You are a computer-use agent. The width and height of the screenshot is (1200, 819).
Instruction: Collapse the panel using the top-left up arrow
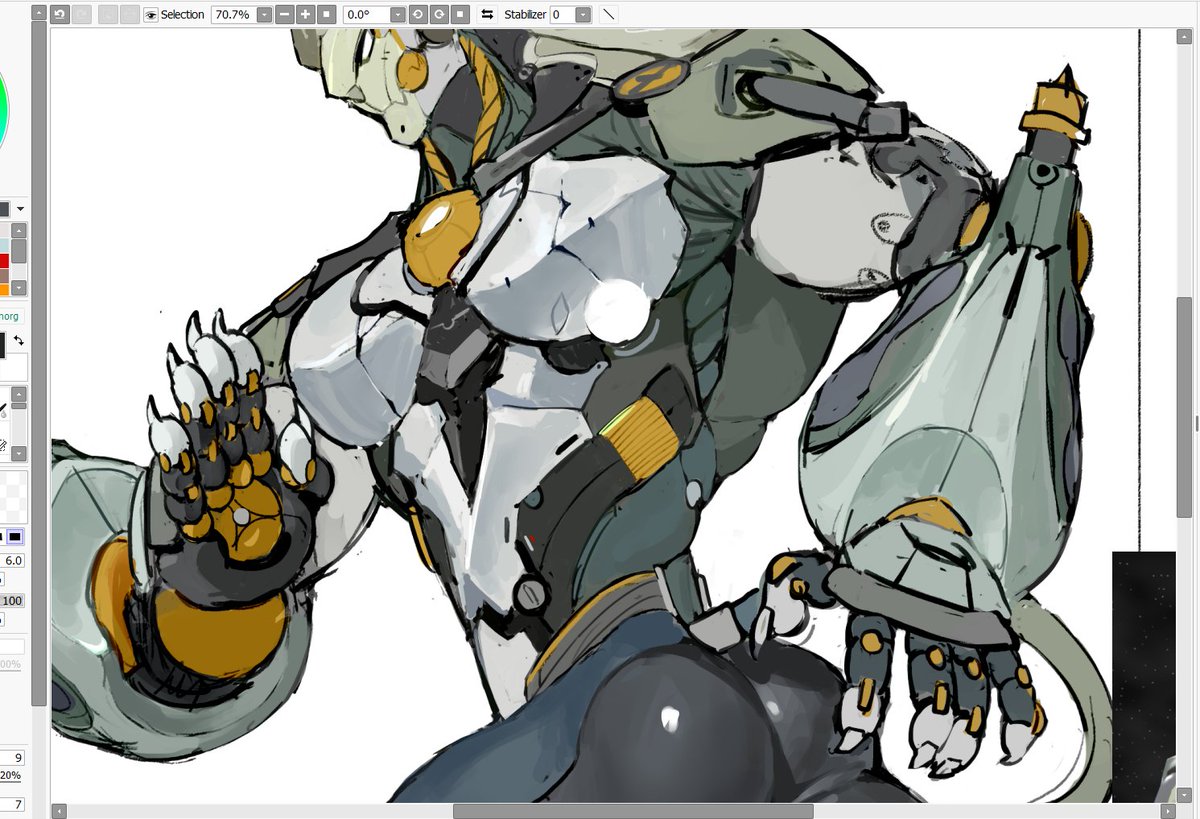point(39,13)
